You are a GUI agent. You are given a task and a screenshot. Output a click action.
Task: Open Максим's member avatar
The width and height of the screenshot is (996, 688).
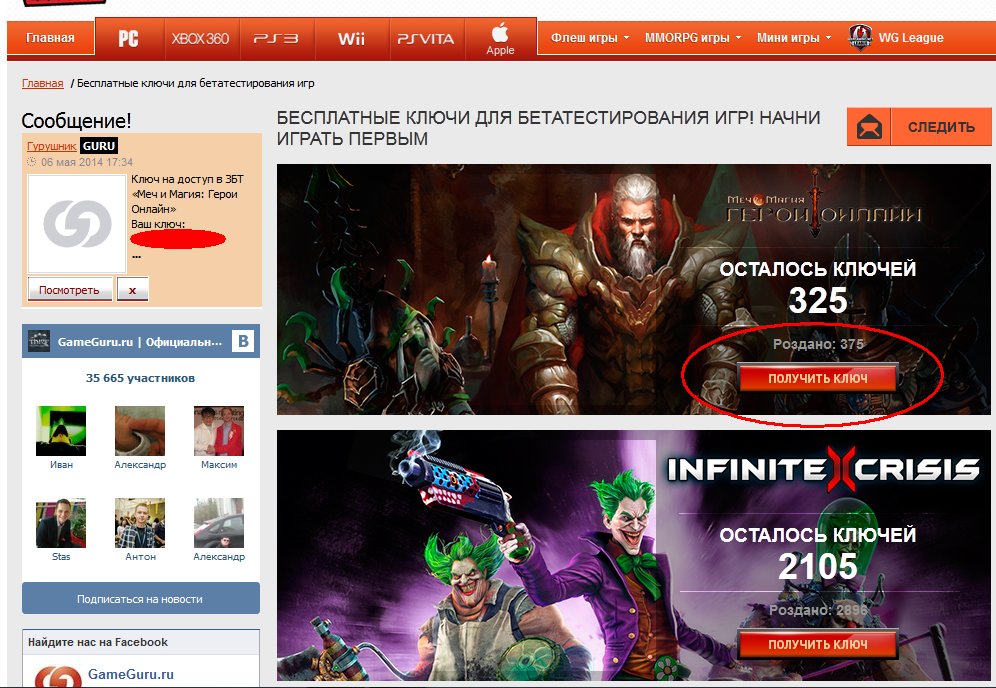[x=219, y=431]
